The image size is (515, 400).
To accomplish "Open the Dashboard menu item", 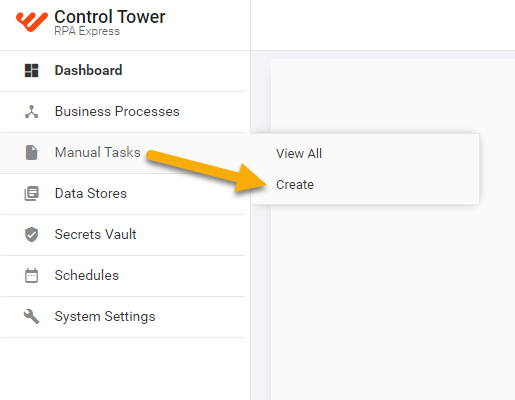I will tap(123, 71).
